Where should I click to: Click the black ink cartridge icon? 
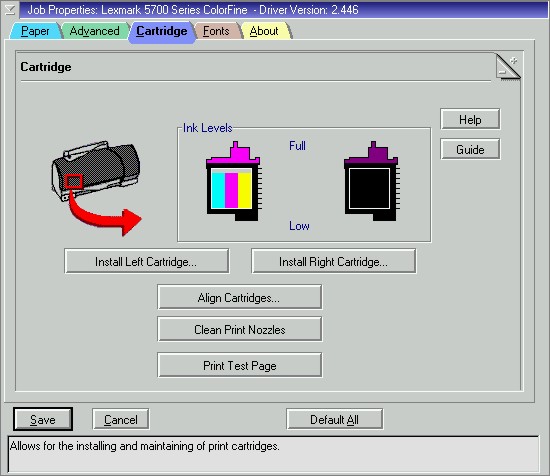pyautogui.click(x=372, y=181)
